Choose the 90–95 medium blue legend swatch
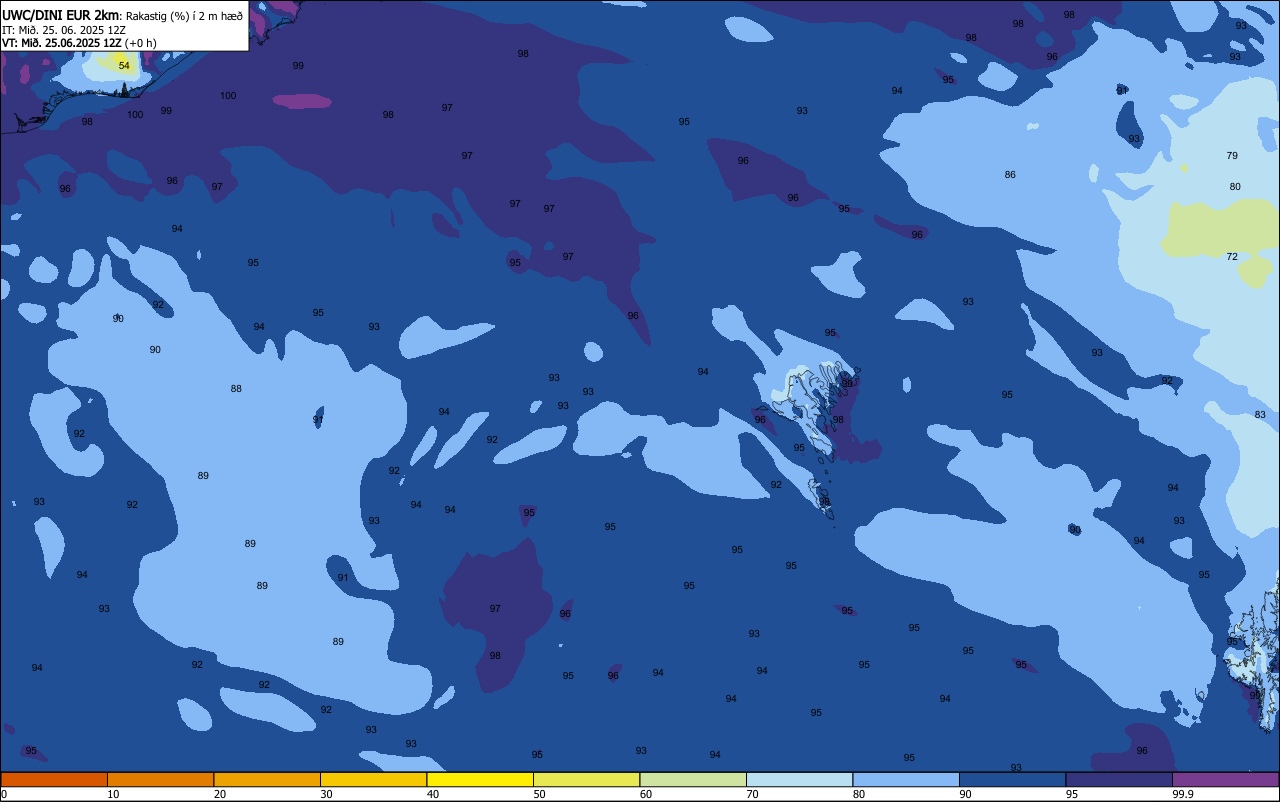1280x802 pixels. [1012, 779]
